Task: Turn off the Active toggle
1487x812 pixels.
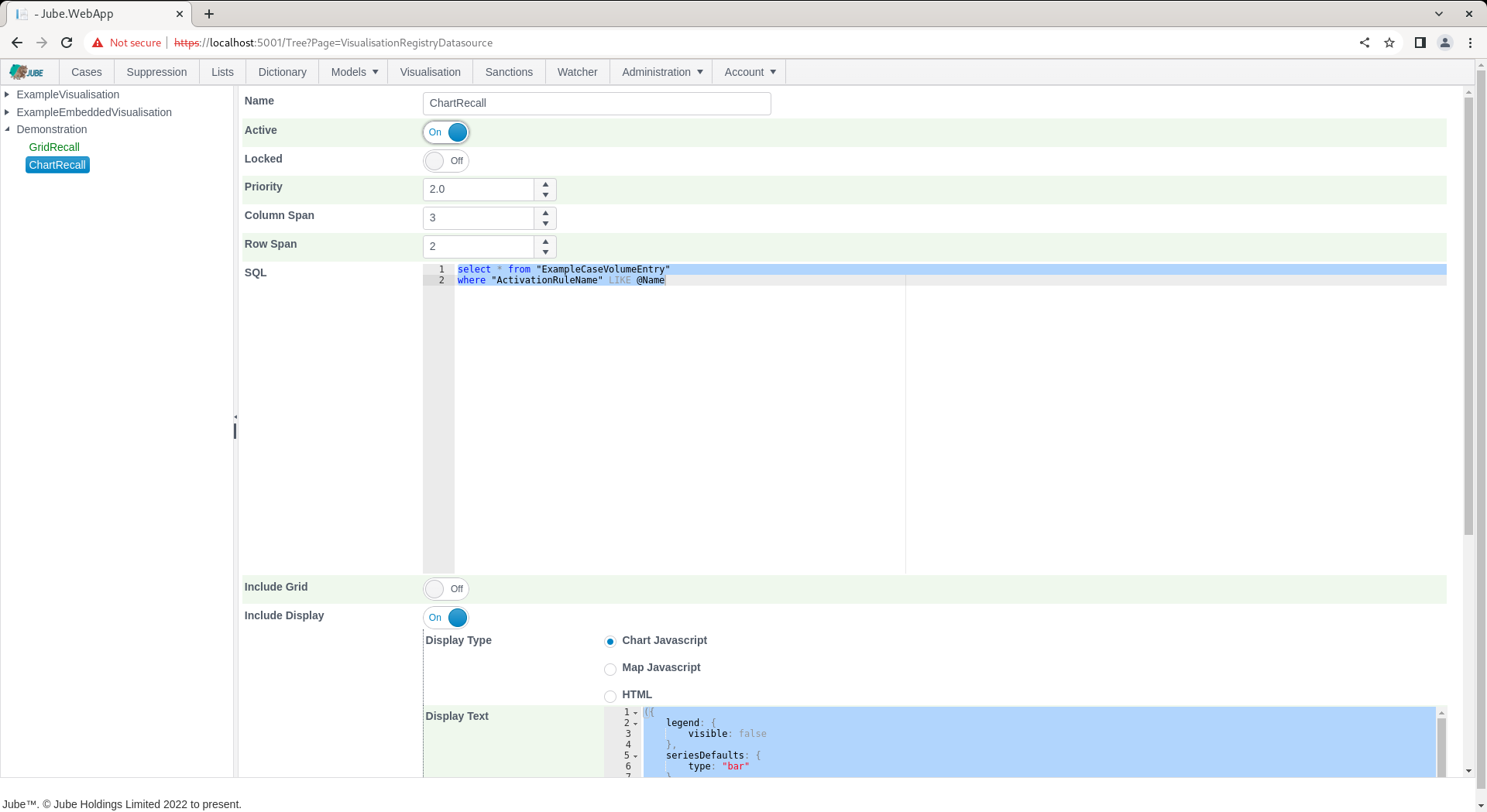Action: point(446,132)
